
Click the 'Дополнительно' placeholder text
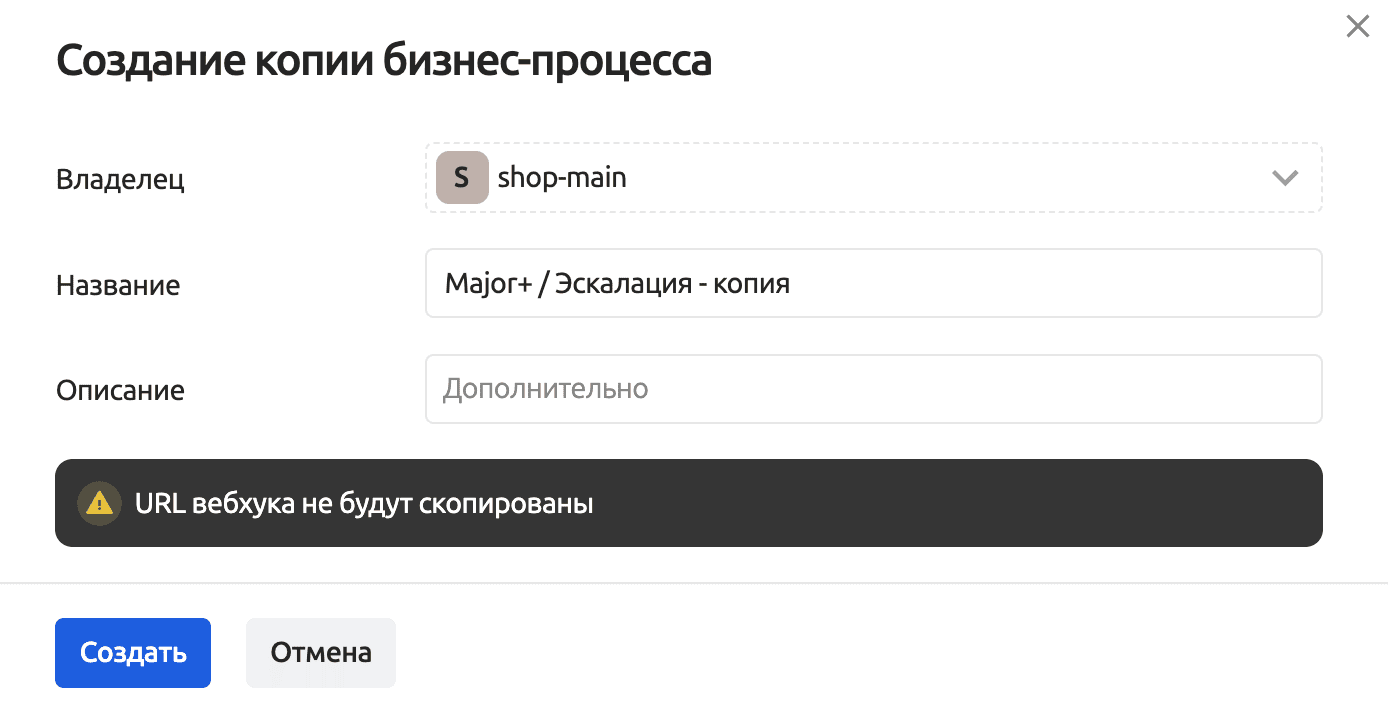click(546, 389)
